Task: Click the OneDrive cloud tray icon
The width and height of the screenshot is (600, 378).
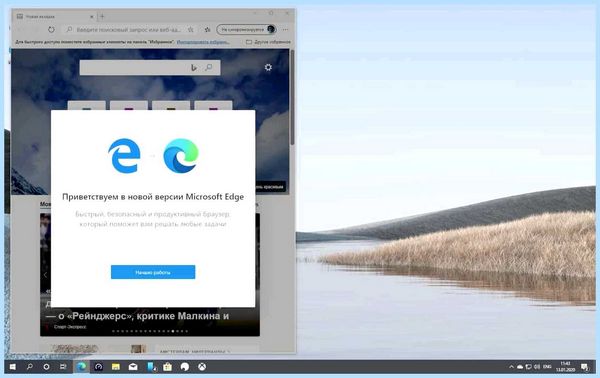Action: (x=520, y=367)
